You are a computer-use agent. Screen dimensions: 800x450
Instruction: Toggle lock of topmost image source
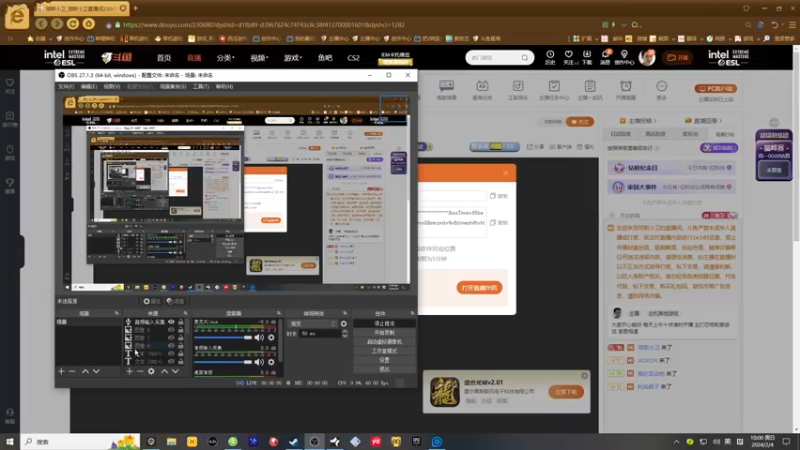180,330
